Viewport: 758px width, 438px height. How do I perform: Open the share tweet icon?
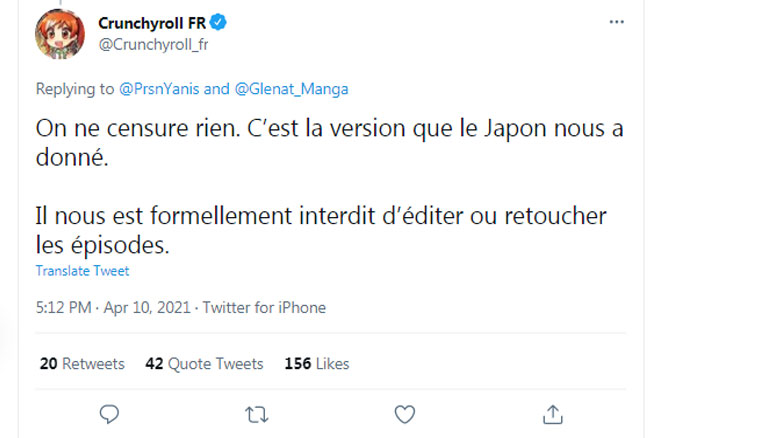552,413
